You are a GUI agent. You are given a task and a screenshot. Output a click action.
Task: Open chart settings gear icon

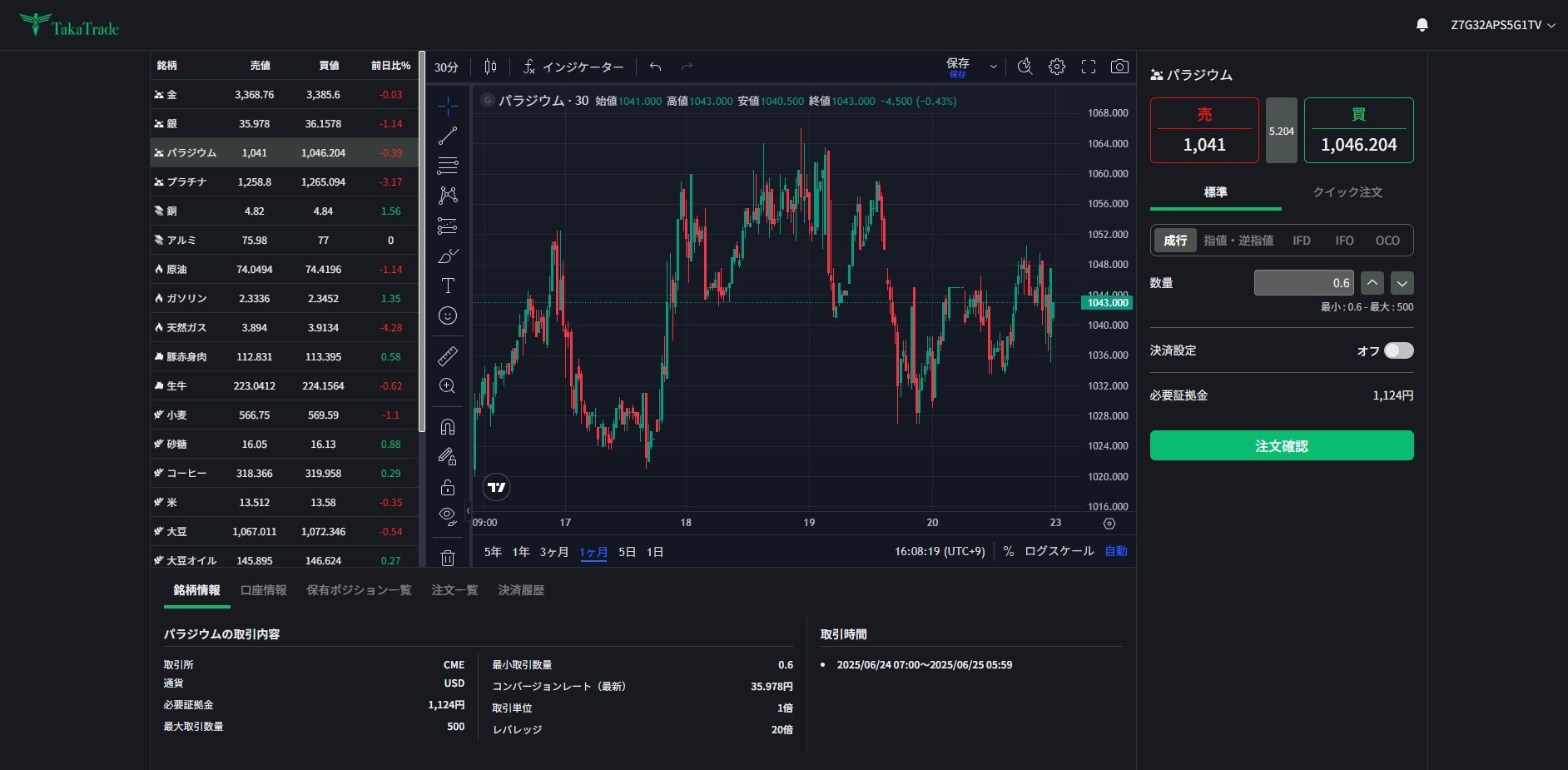1056,67
